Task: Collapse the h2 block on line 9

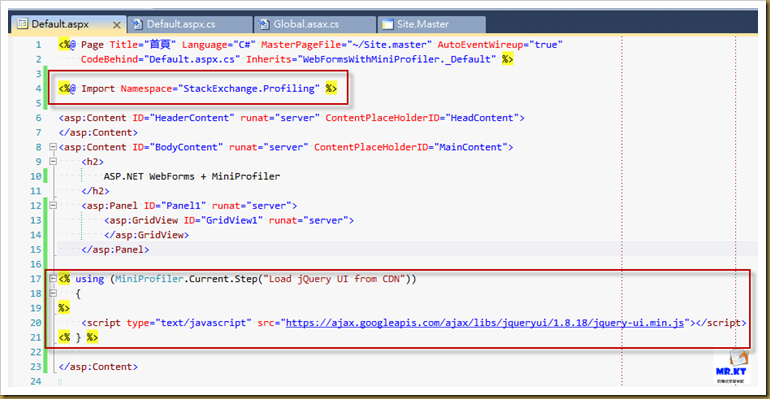Action: coord(53,161)
